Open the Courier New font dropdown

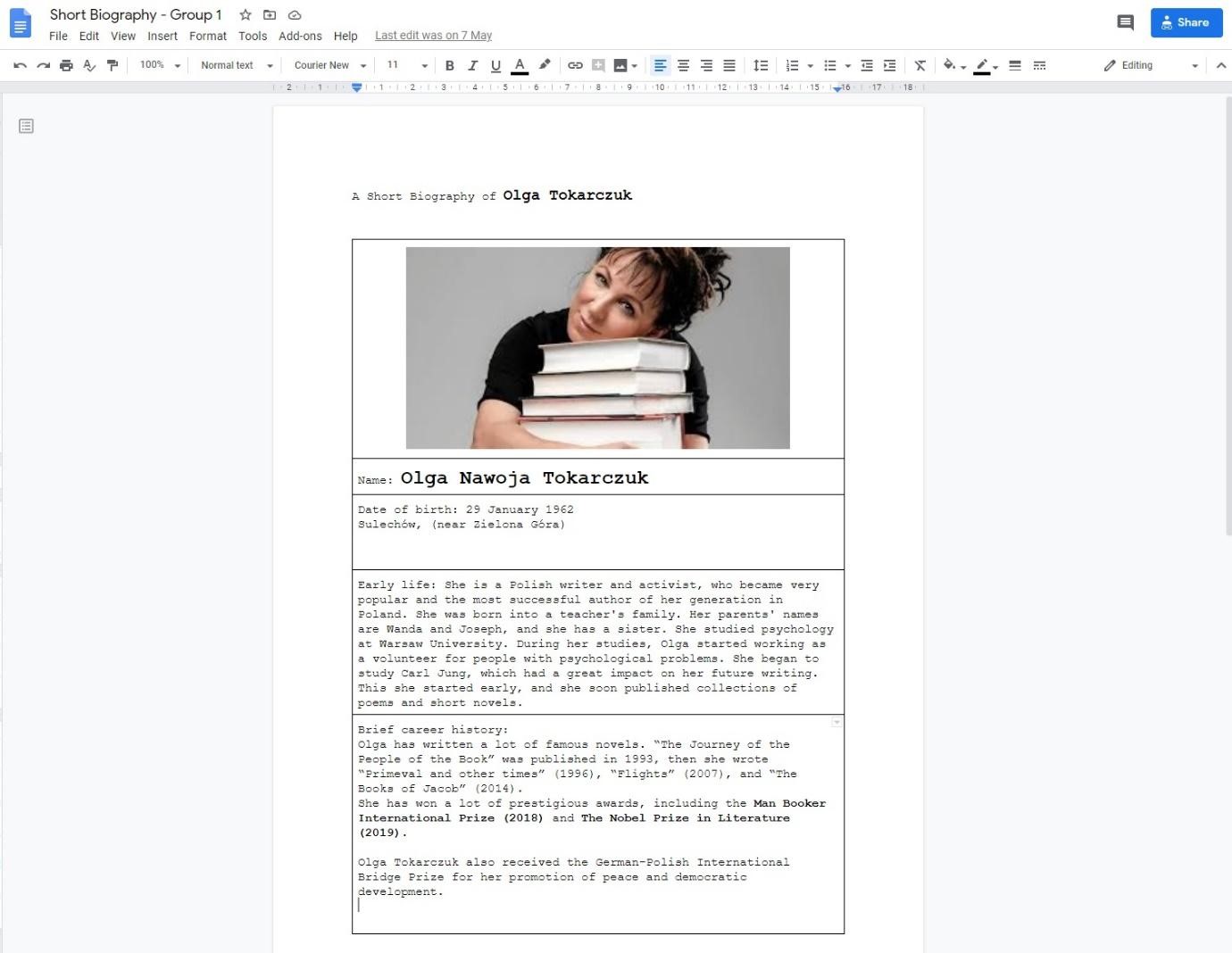[x=329, y=65]
